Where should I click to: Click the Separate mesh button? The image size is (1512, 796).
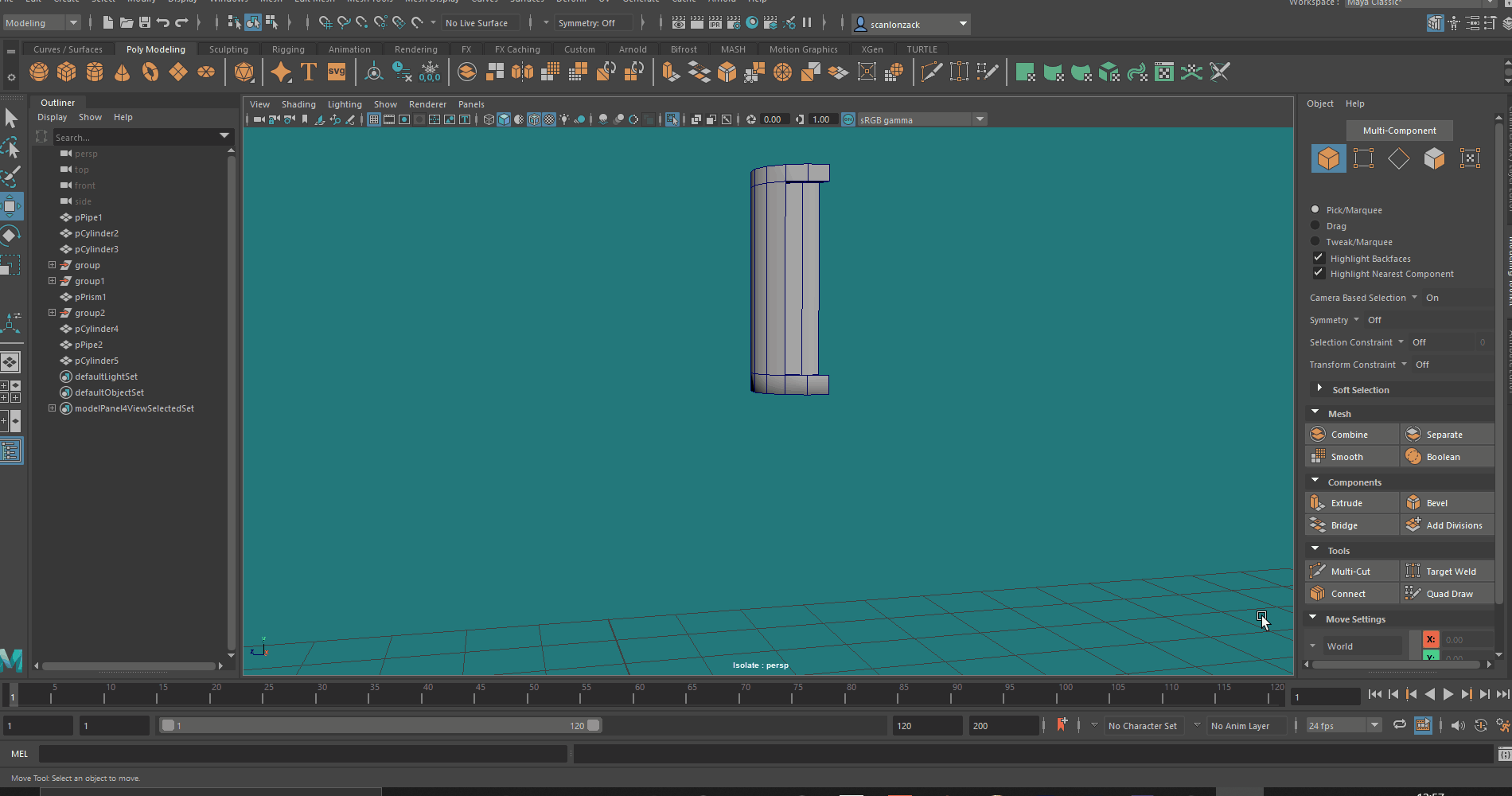(1448, 435)
